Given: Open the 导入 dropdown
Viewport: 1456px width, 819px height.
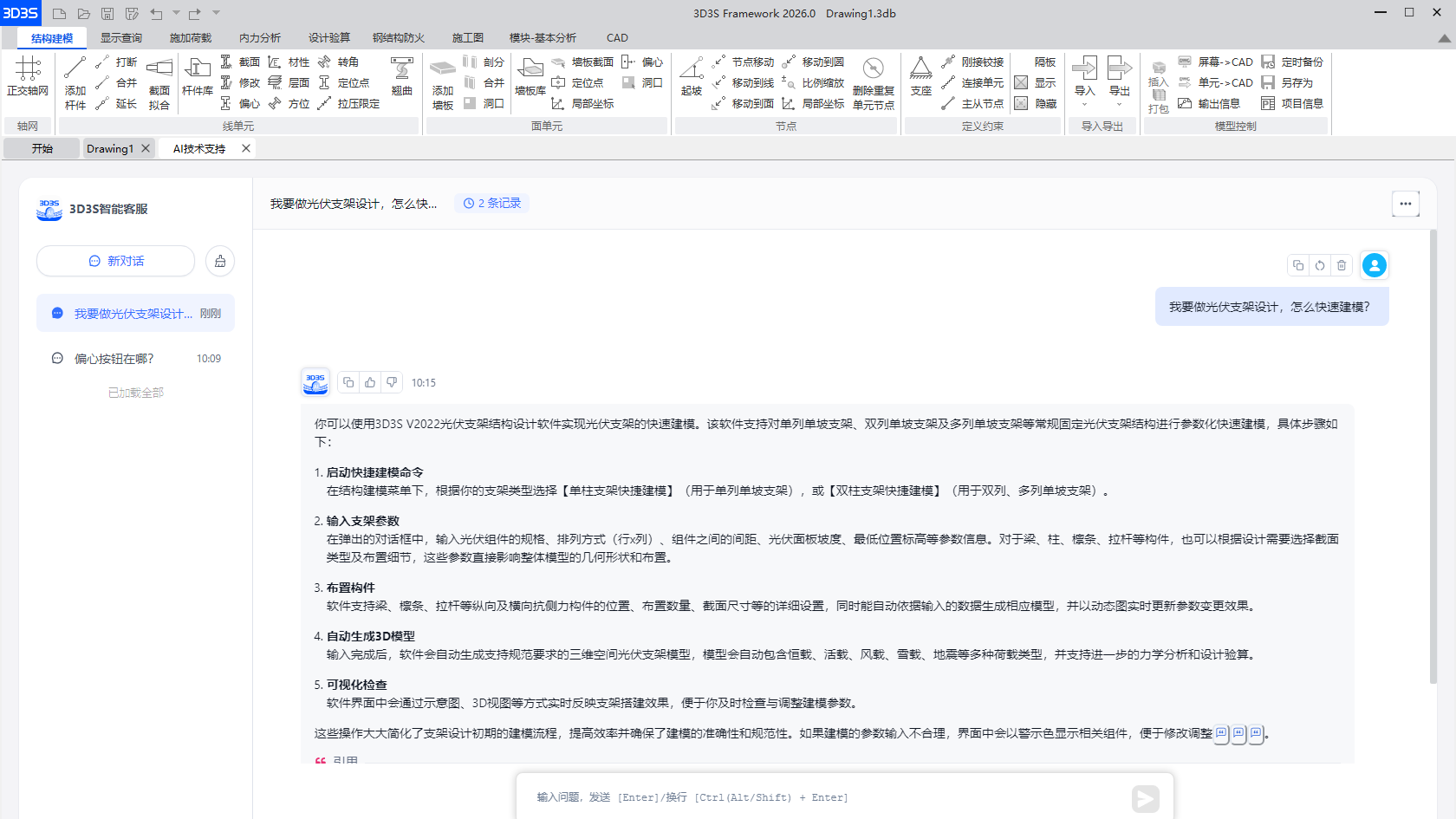Looking at the screenshot, I should click(x=1084, y=83).
